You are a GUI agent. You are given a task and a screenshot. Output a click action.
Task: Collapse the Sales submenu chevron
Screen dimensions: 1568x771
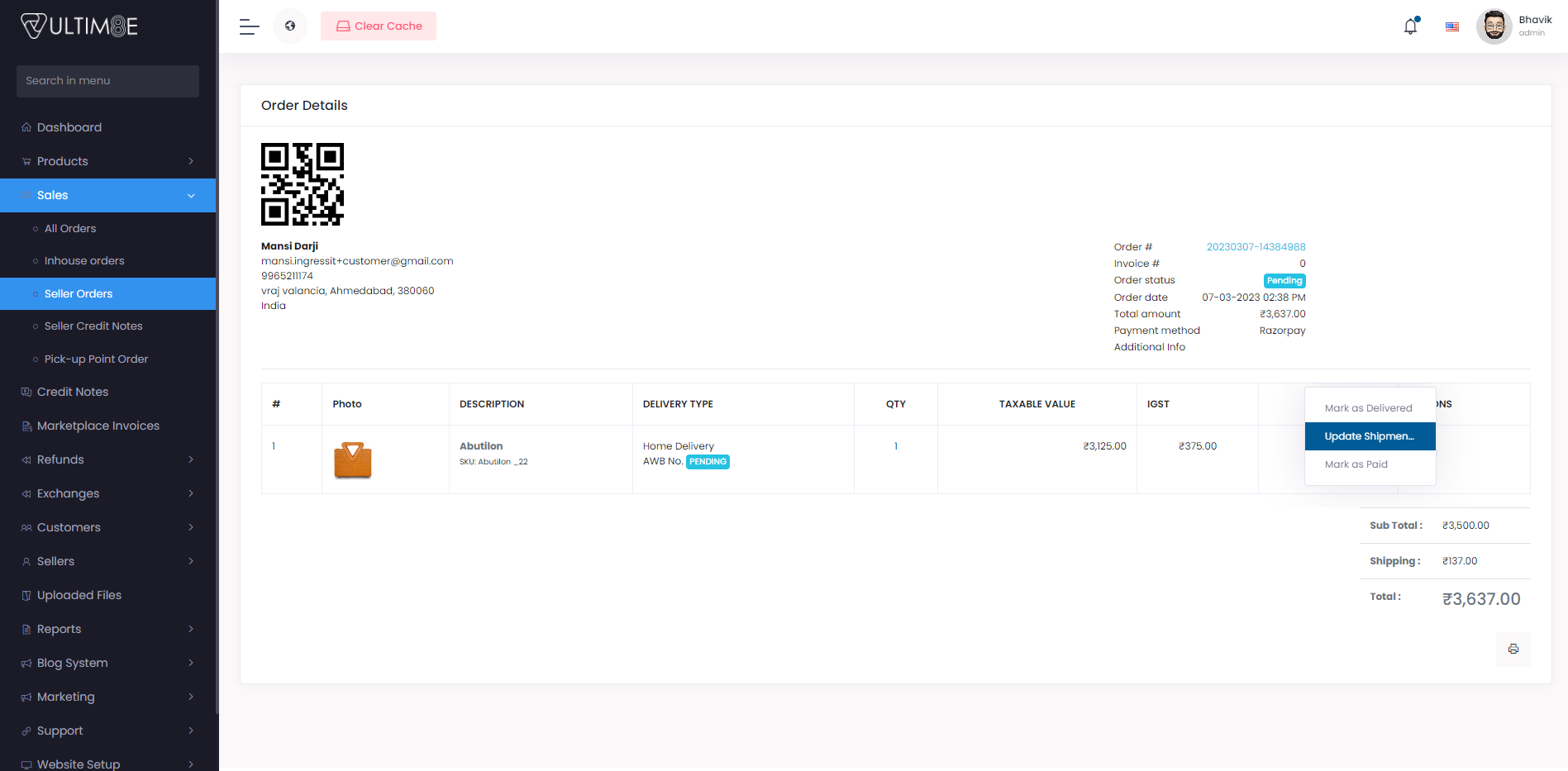tap(191, 195)
